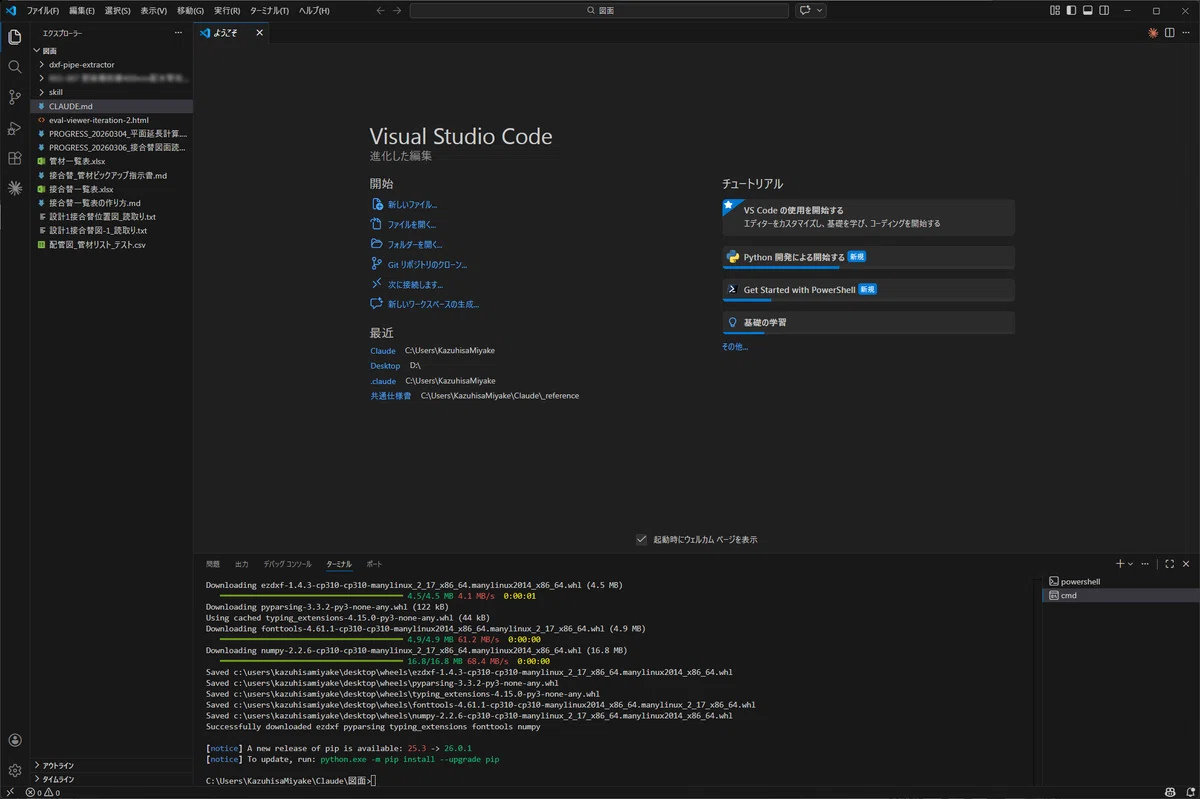Open the Claude Code sidebar icon
Screen dimensions: 1200x799
(14, 188)
